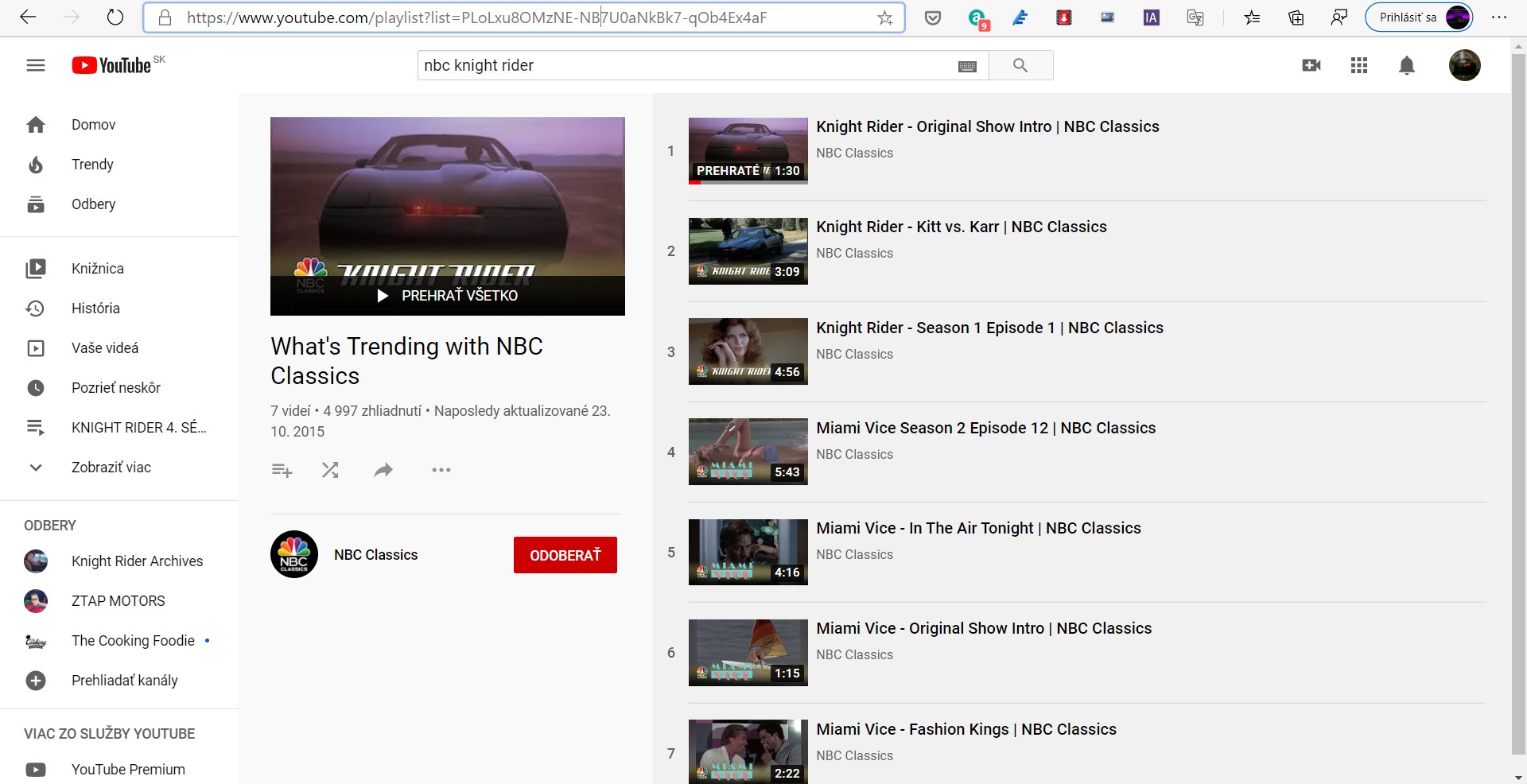Click browser refresh button
Image resolution: width=1527 pixels, height=784 pixels.
[x=115, y=17]
